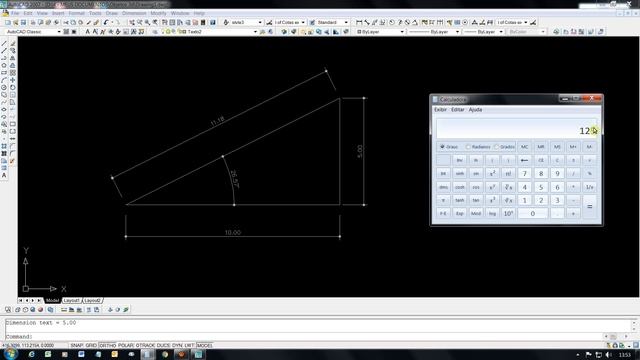
Task: Click the Center Mark dimension icon
Action: pyautogui.click(x=465, y=22)
